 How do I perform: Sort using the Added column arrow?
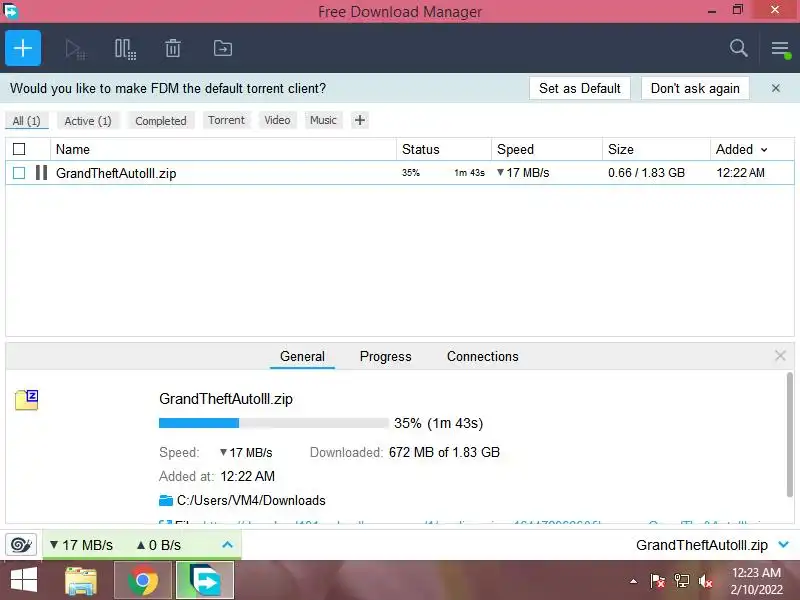tap(764, 149)
